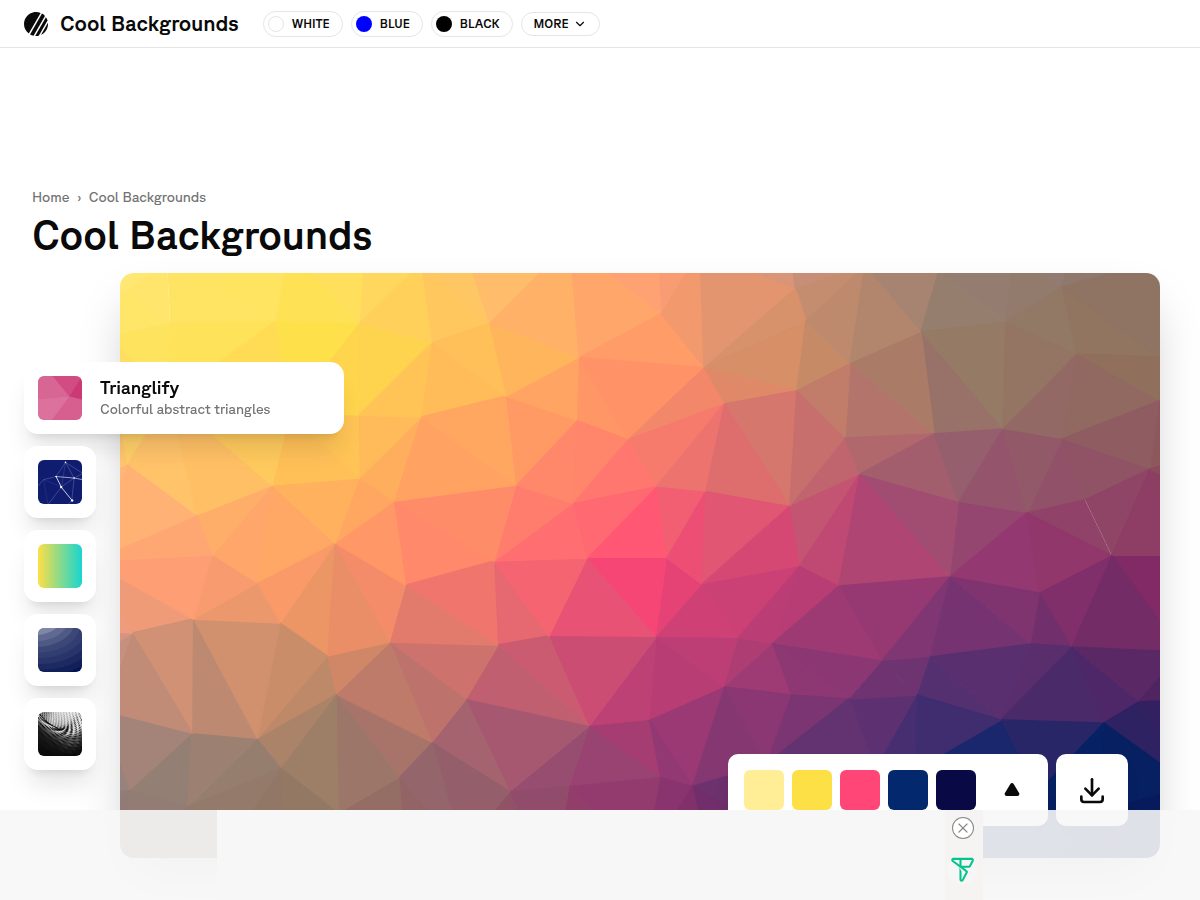Download the background image
The width and height of the screenshot is (1200, 900).
coord(1092,790)
